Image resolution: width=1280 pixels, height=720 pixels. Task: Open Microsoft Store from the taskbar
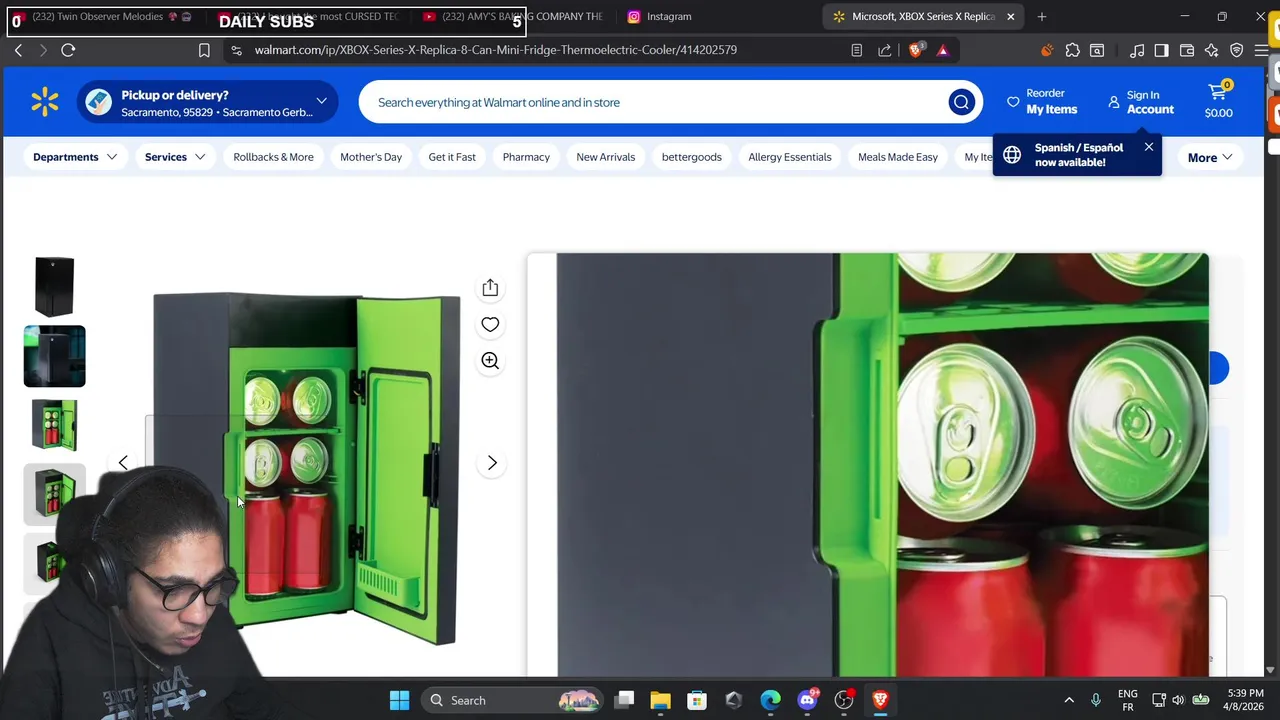point(697,700)
